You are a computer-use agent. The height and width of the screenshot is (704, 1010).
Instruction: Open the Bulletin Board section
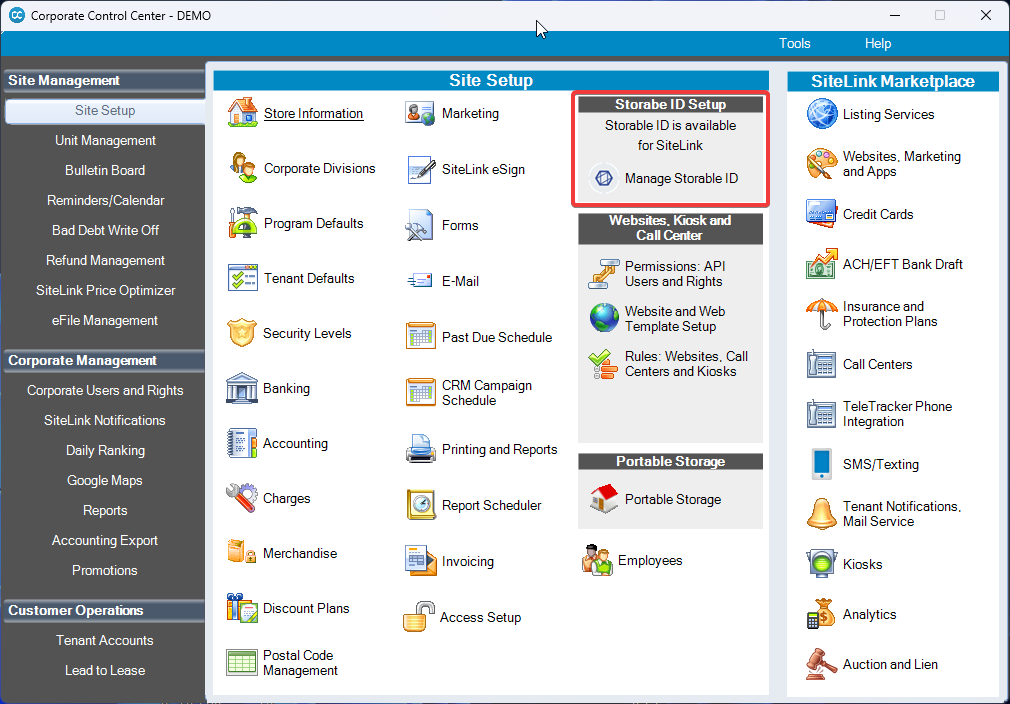coord(105,170)
